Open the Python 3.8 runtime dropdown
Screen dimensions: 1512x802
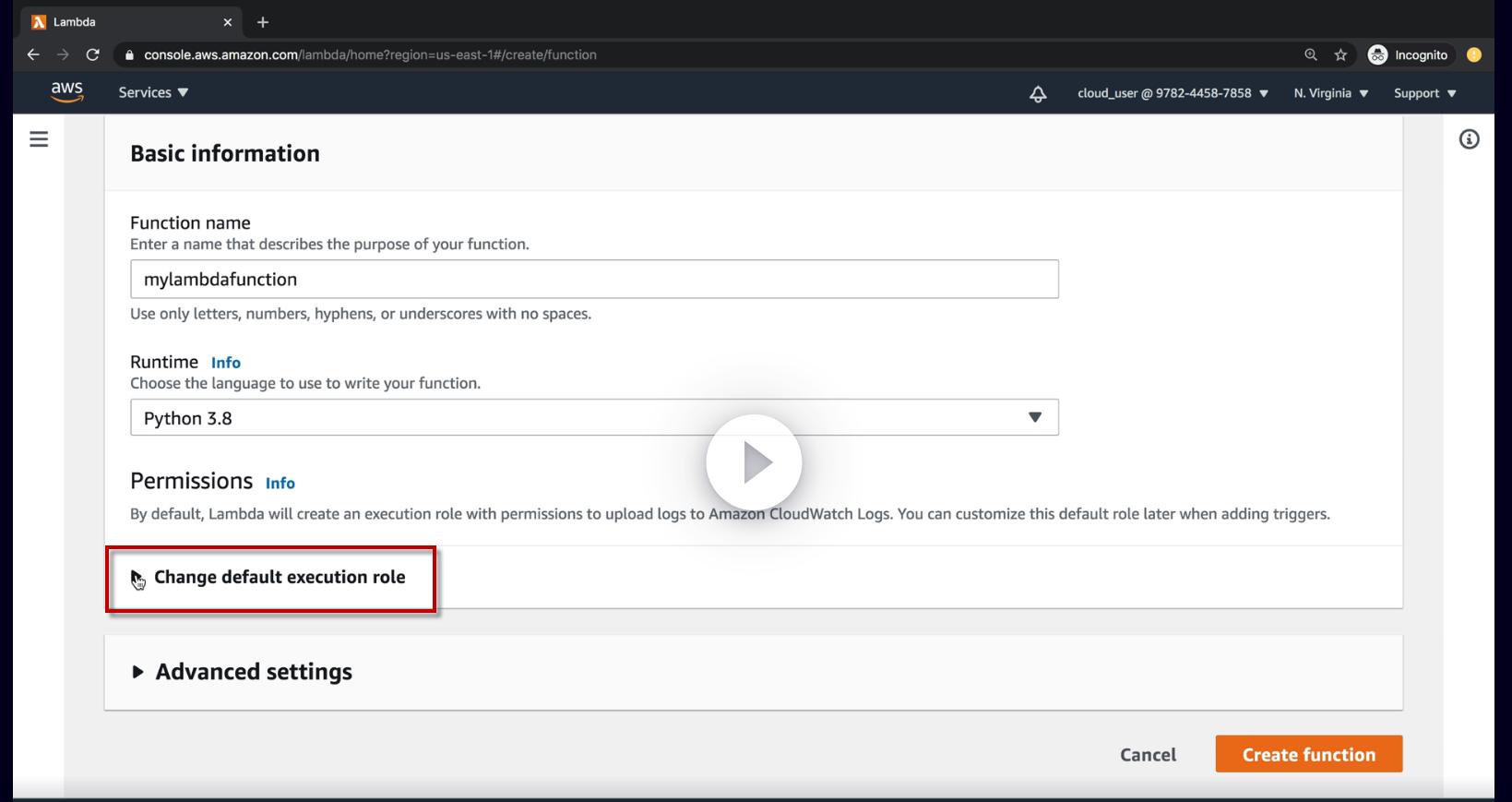(x=594, y=417)
